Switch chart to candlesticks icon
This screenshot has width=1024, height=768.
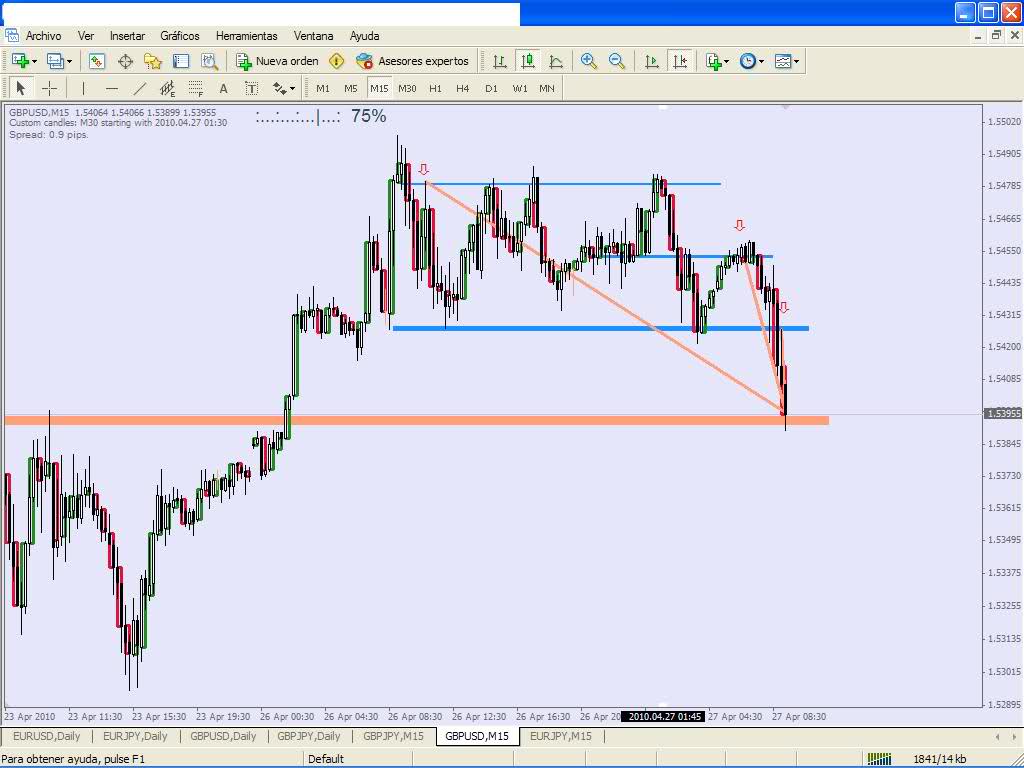(x=528, y=61)
